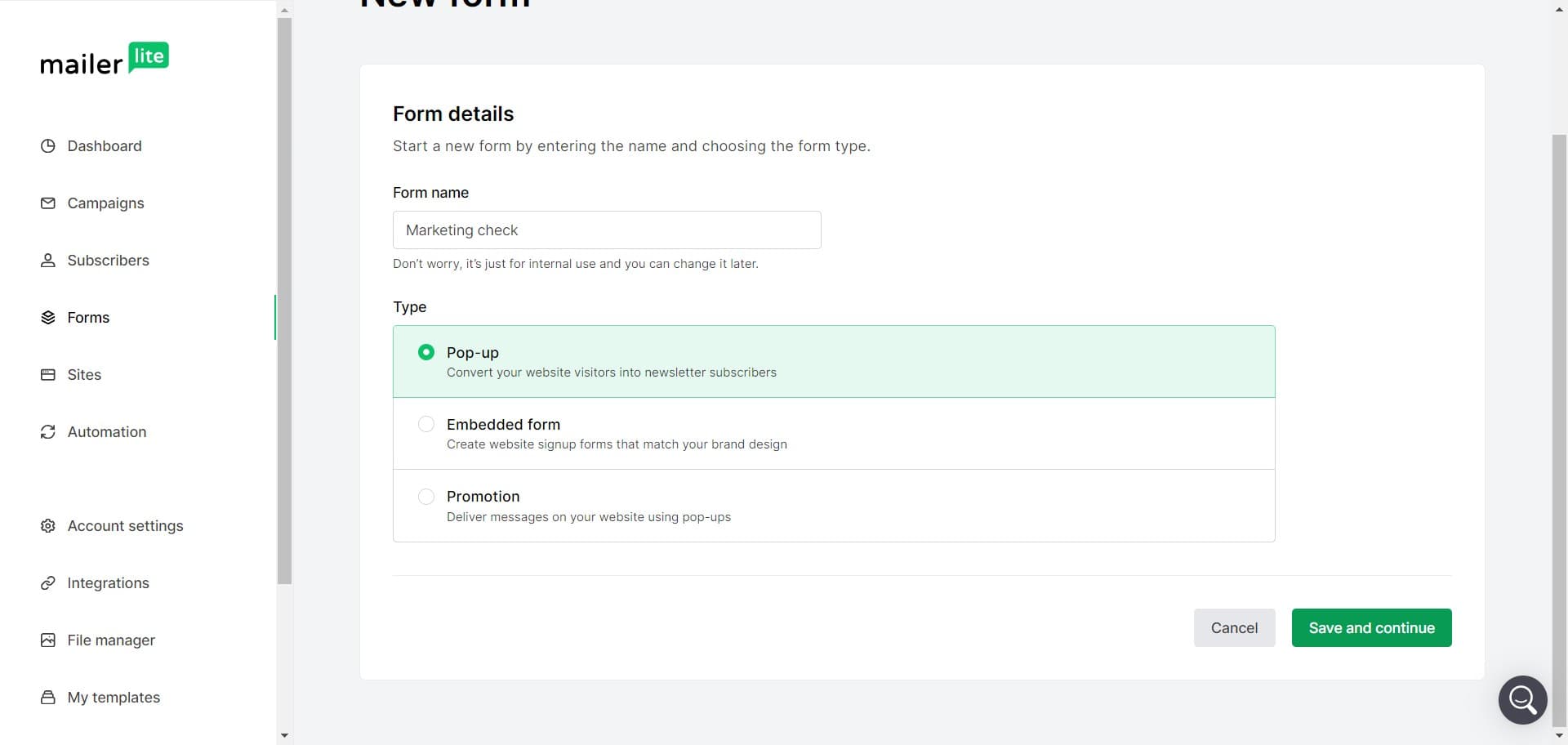Image resolution: width=1568 pixels, height=745 pixels.
Task: Click the Automation refresh arrows icon
Action: 48,432
